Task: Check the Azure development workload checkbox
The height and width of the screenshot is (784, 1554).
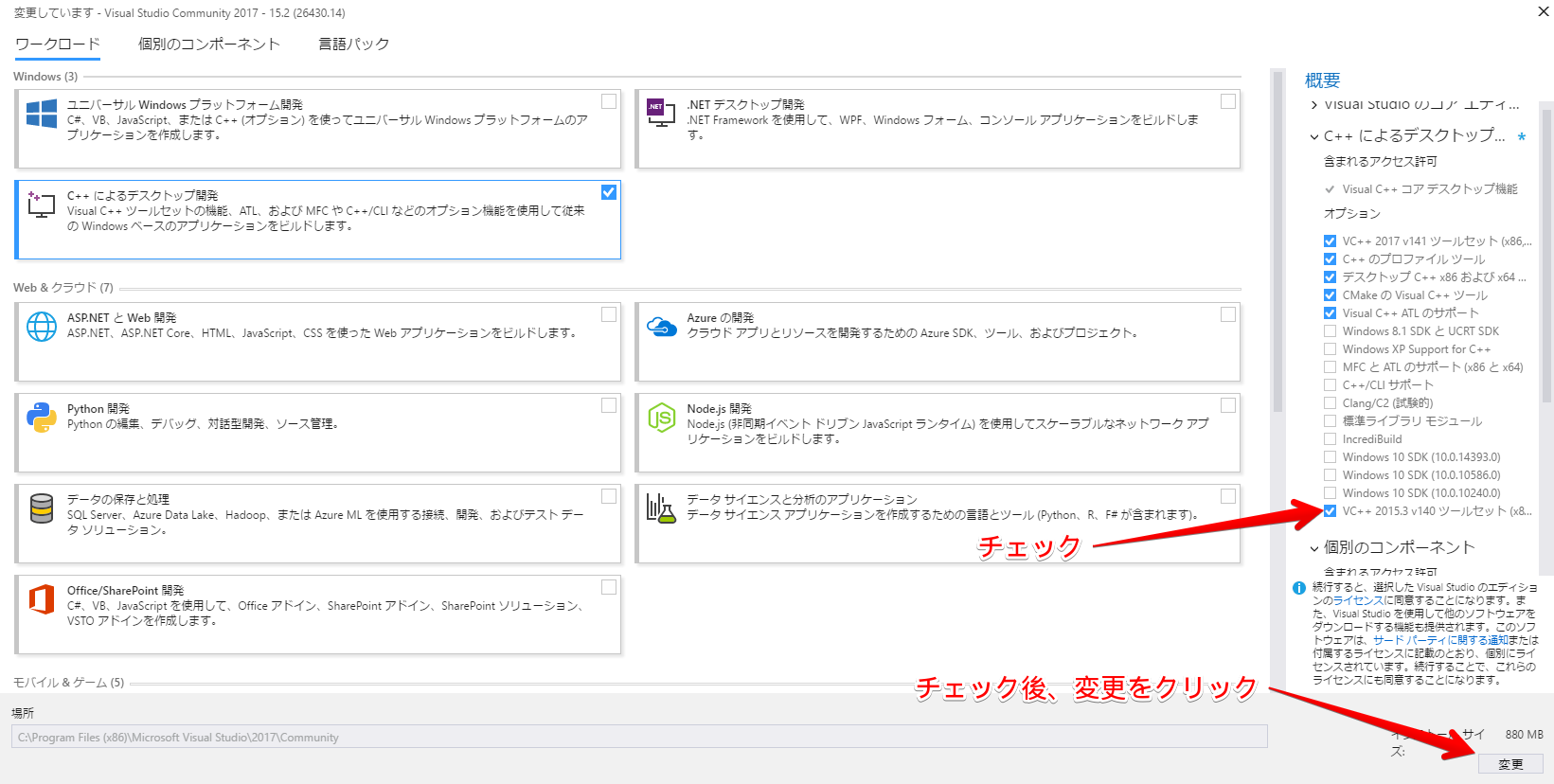Action: coord(1228,314)
